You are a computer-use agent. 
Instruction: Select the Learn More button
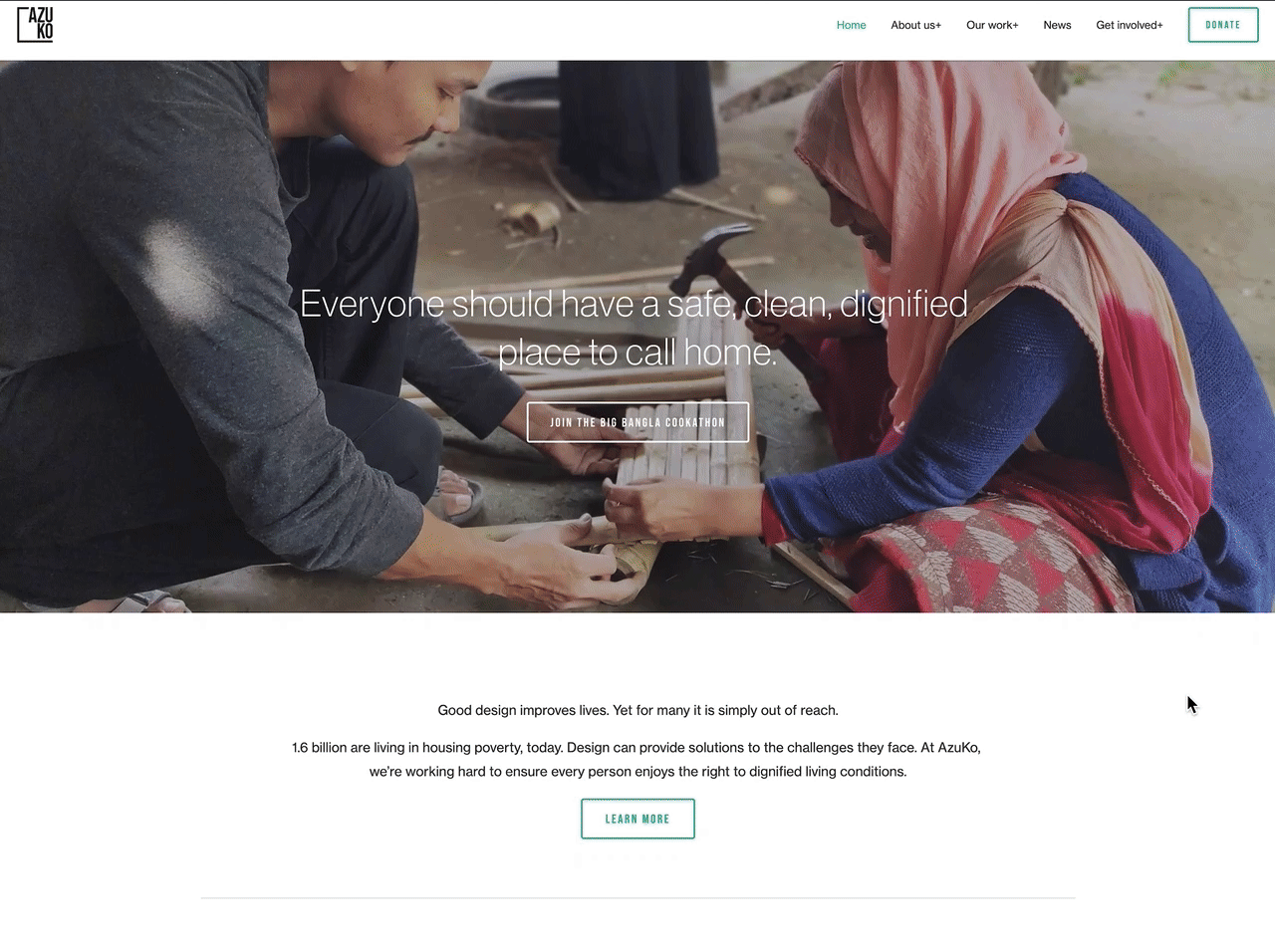click(637, 819)
